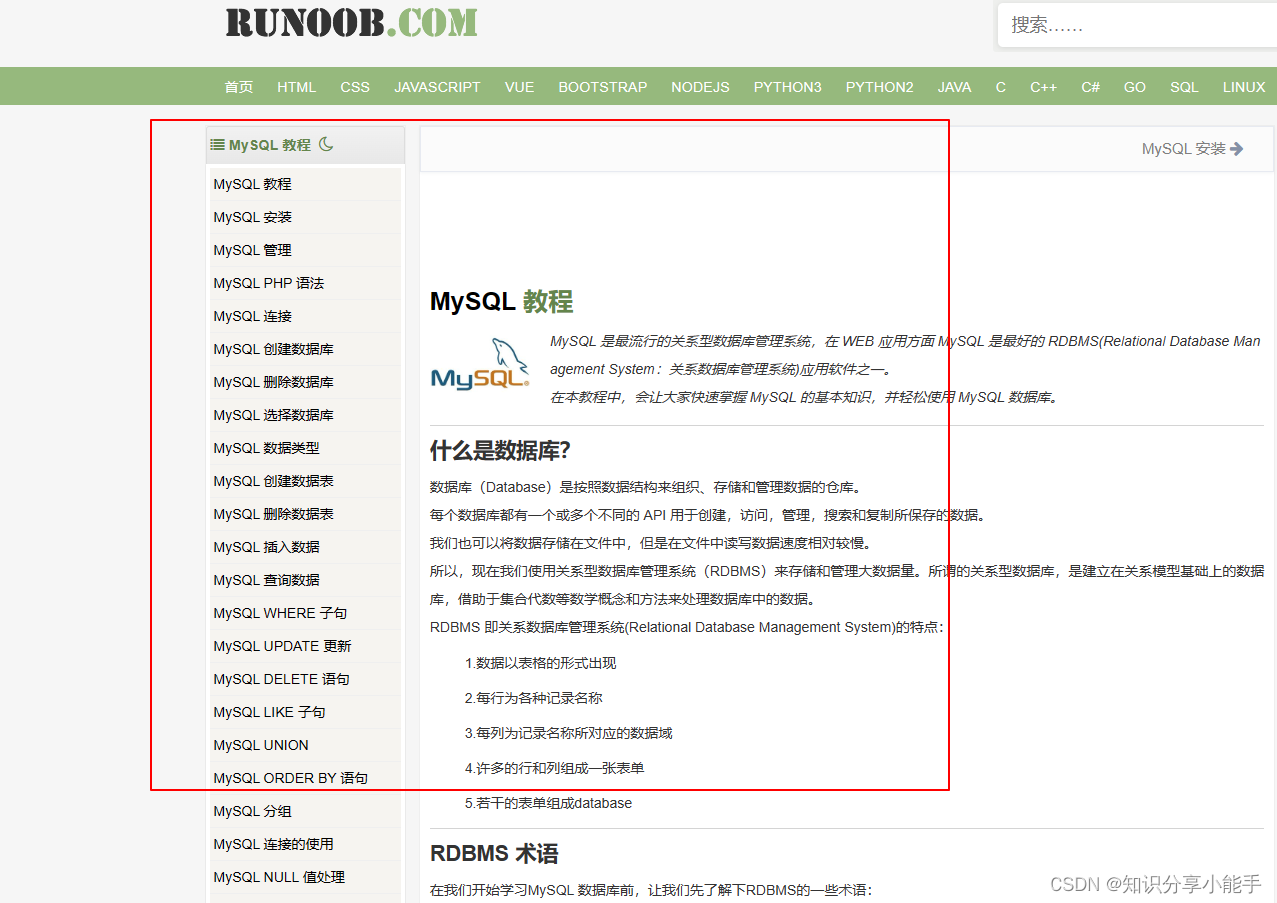Go to next chapter MySQL 安装 link
This screenshot has width=1277, height=903.
coord(1184,149)
